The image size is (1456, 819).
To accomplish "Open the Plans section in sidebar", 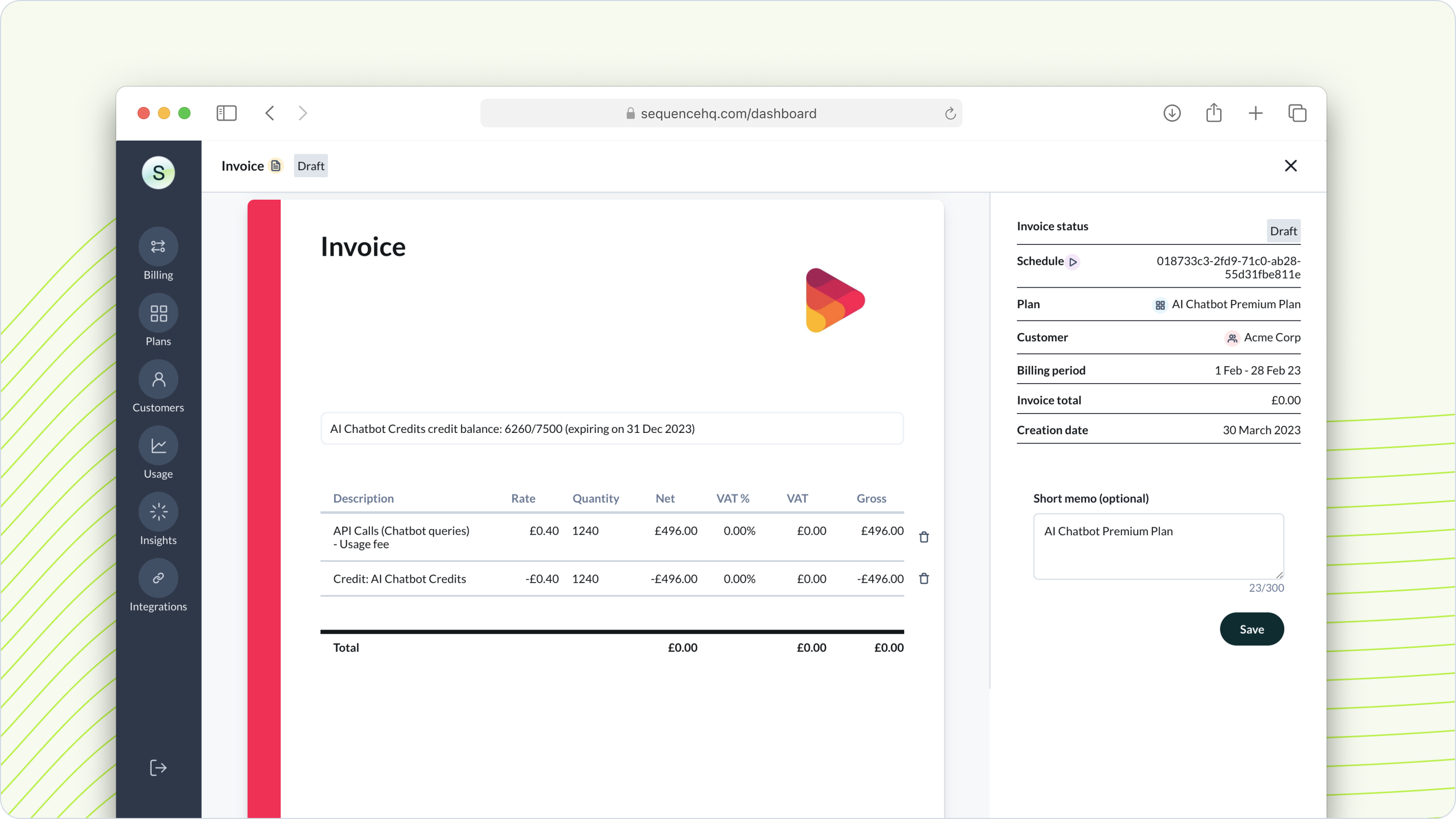I will click(x=158, y=313).
